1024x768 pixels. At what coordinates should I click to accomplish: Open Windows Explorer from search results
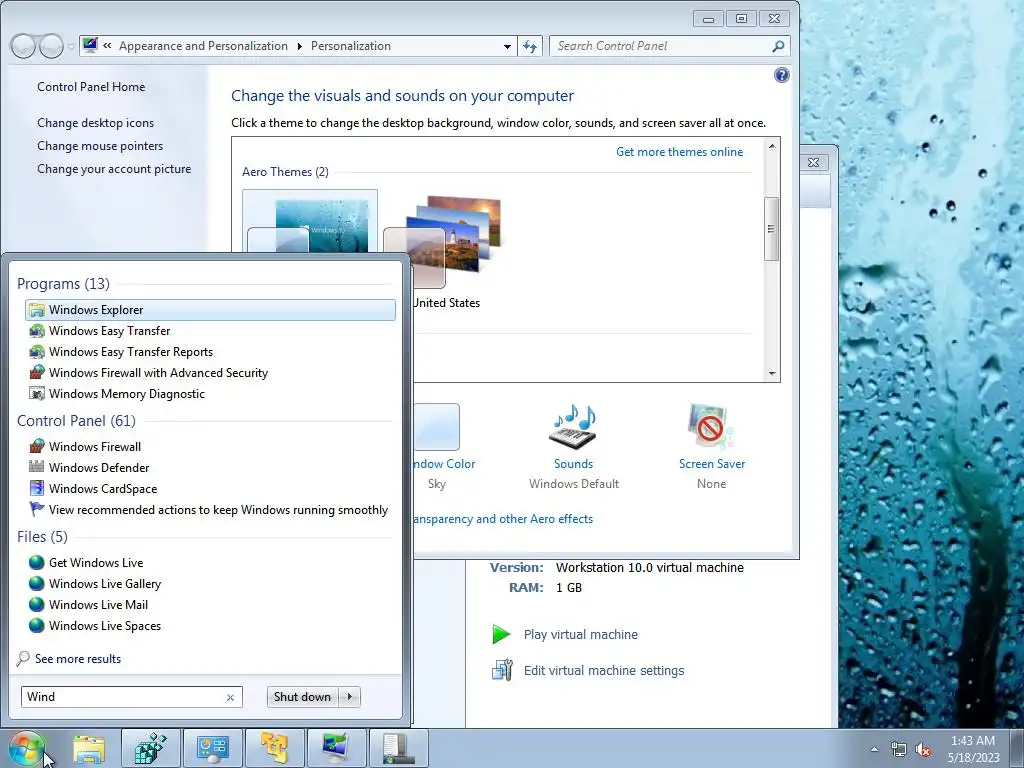pos(210,310)
